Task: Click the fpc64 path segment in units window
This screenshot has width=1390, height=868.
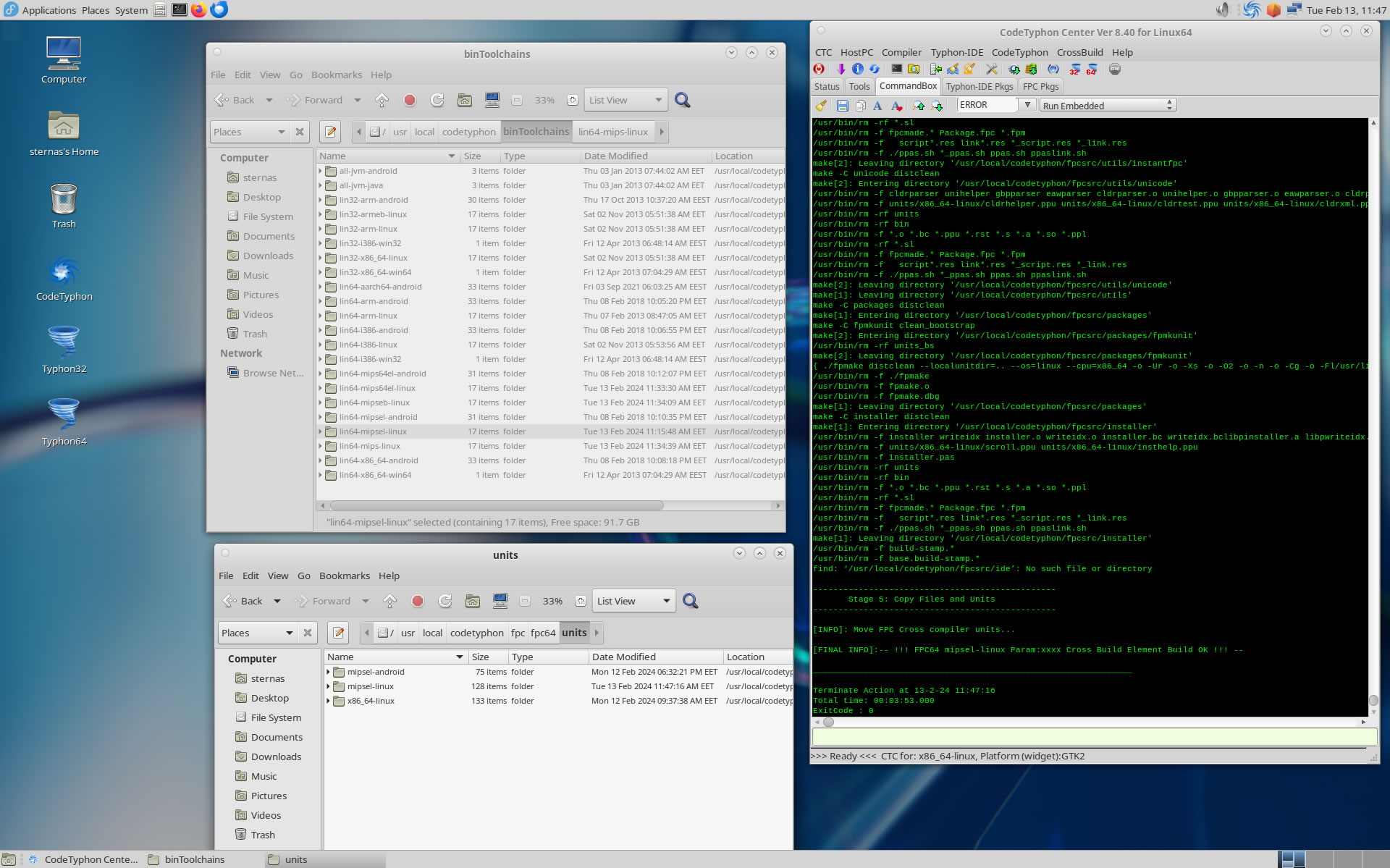Action: [543, 633]
